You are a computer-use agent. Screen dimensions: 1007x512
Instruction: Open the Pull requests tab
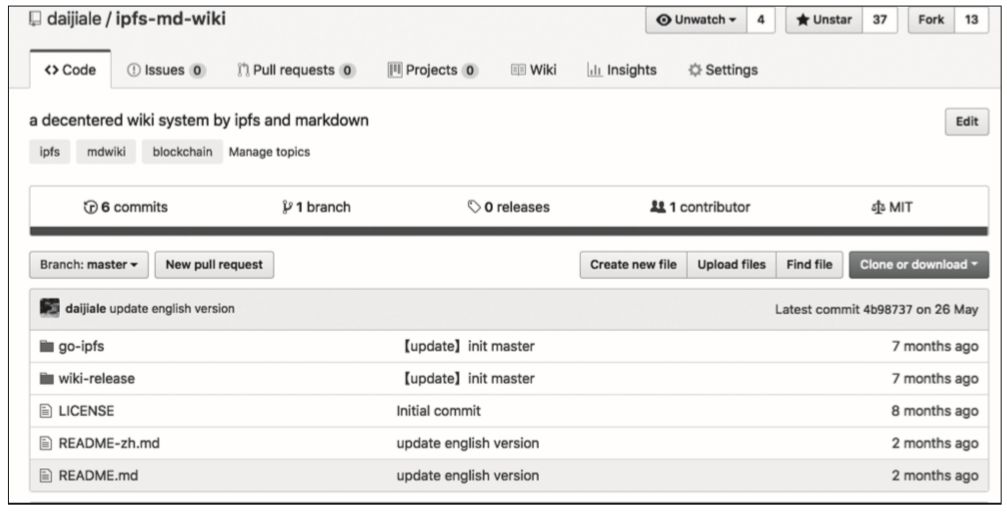click(296, 70)
